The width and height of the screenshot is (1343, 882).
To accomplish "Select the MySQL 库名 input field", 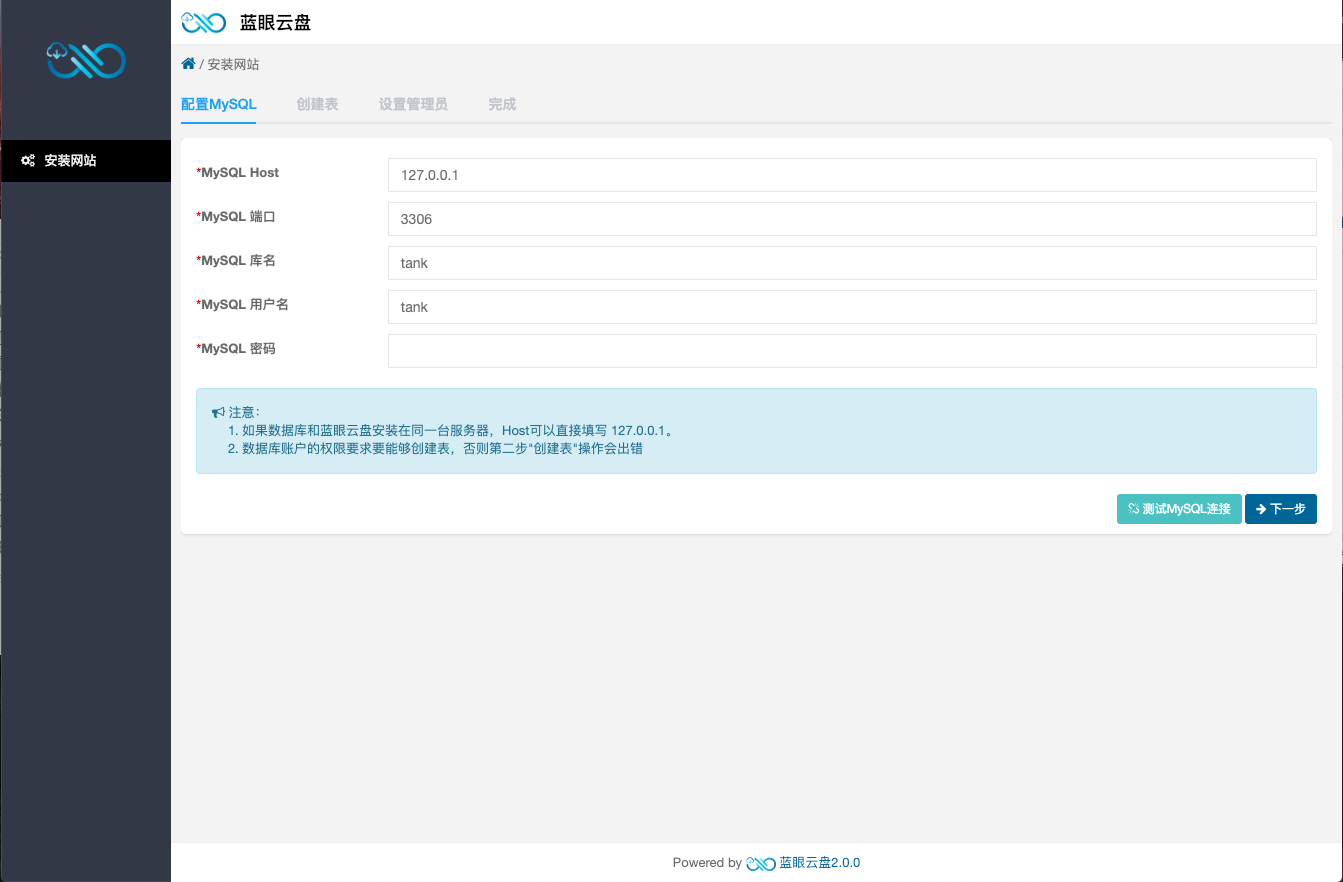I will pos(851,263).
